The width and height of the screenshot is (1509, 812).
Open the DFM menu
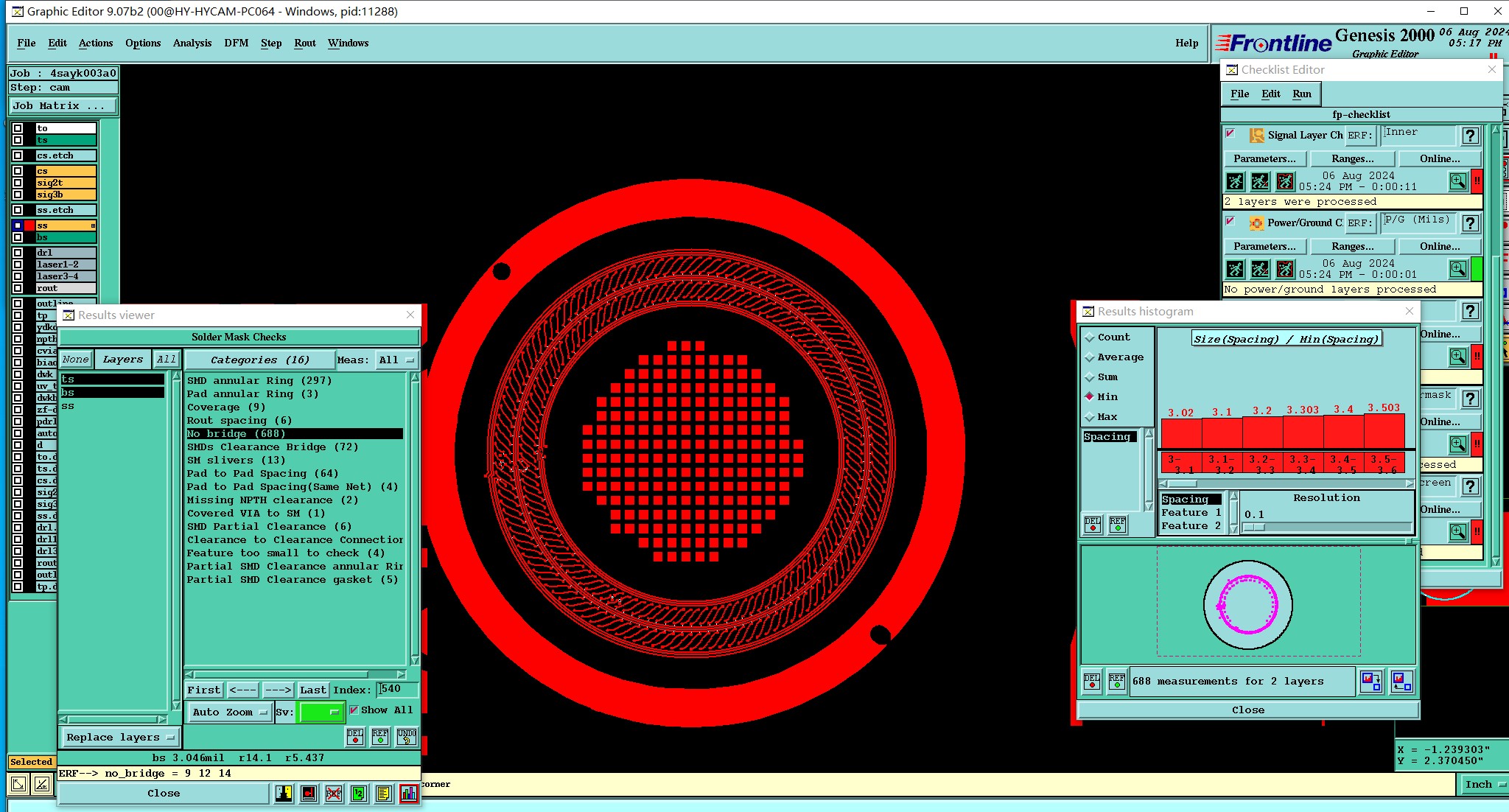point(237,43)
